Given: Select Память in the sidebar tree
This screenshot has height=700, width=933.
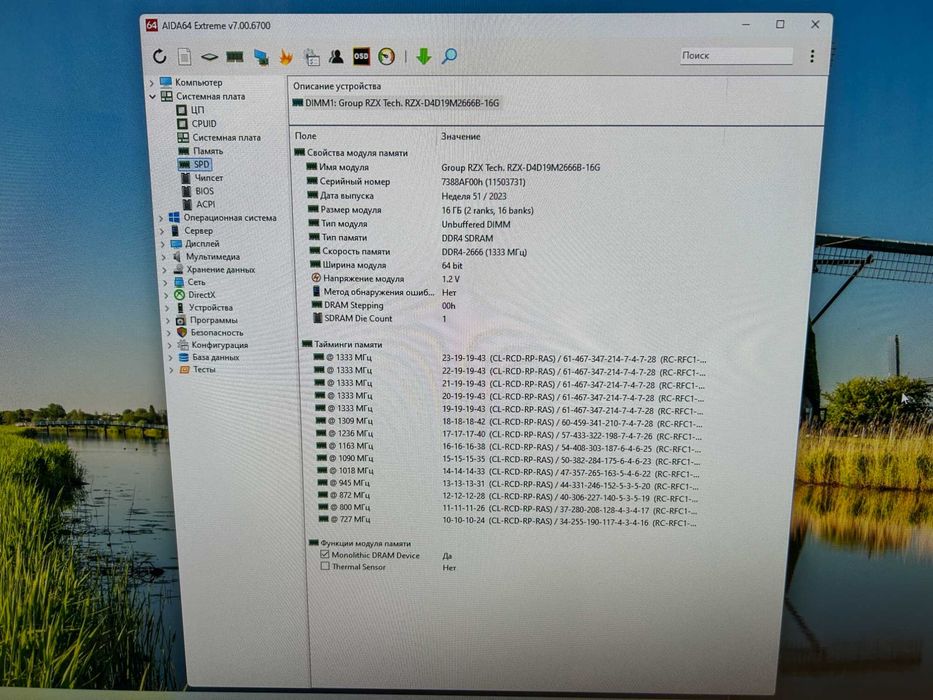Looking at the screenshot, I should coord(201,151).
